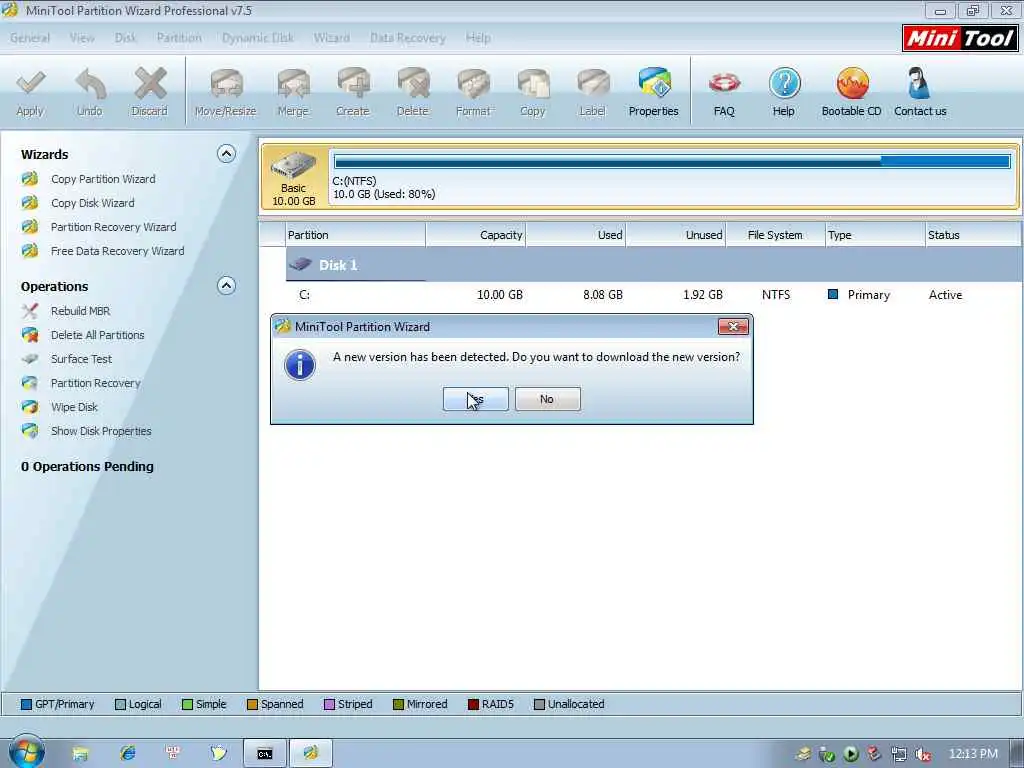Viewport: 1024px width, 768px height.
Task: Click the Type column header
Action: (x=875, y=235)
